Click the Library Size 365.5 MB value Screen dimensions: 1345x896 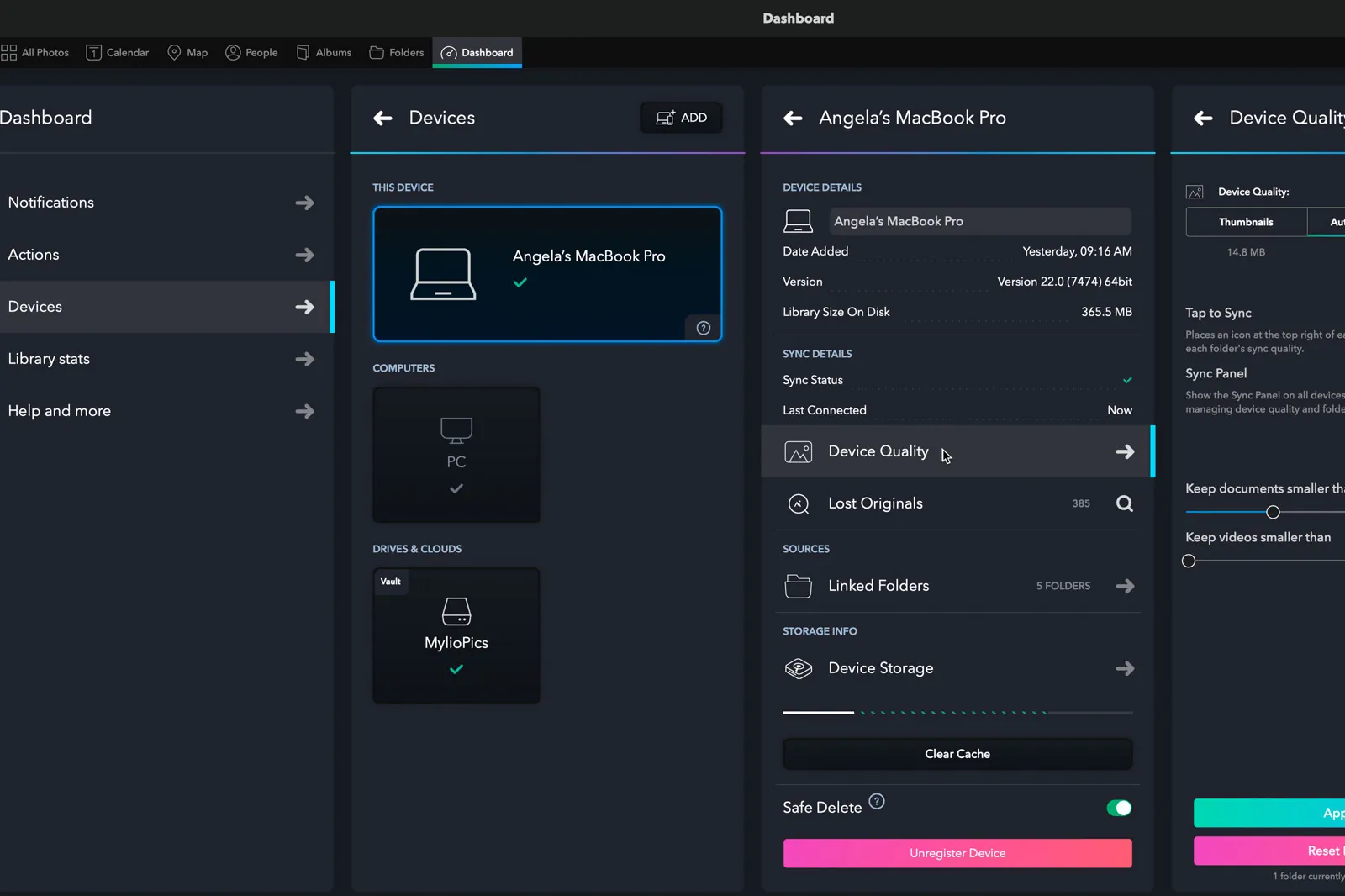pyautogui.click(x=1106, y=312)
